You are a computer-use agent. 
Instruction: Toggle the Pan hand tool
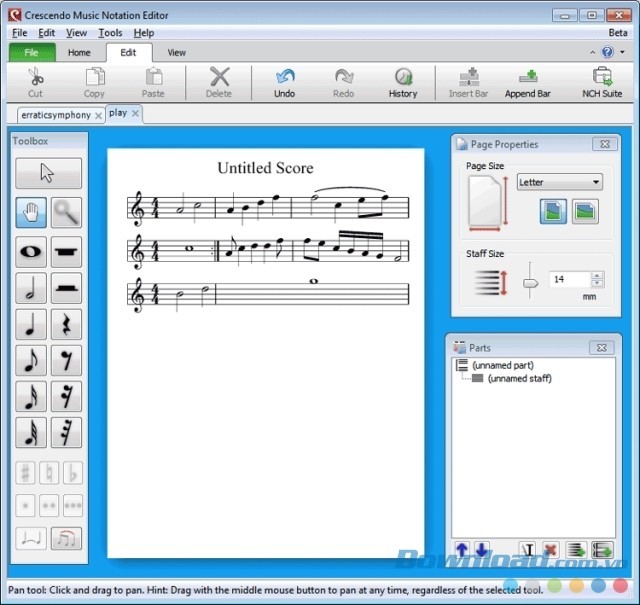pos(31,212)
